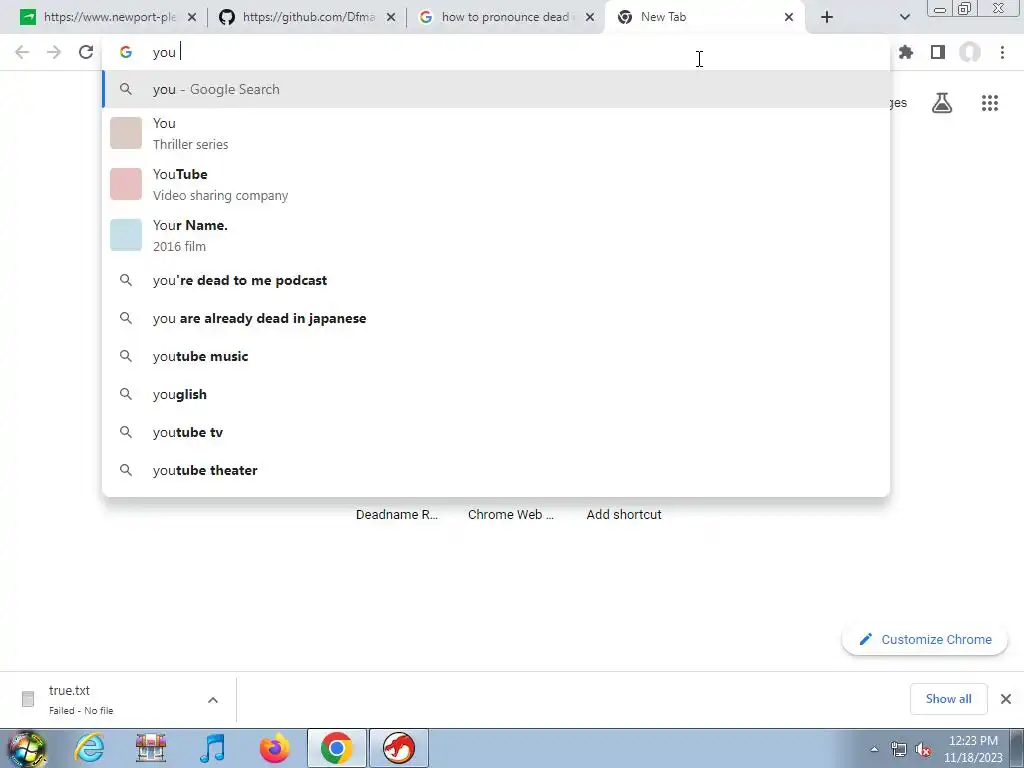This screenshot has width=1024, height=768.
Task: Close the GitHub tab
Action: (x=391, y=17)
